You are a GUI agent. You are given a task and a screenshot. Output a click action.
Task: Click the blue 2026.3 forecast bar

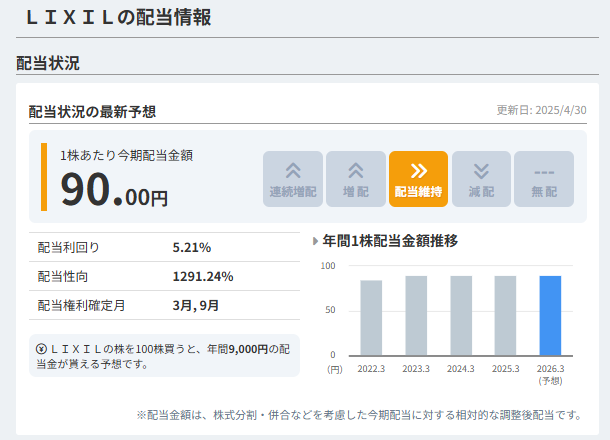[550, 316]
